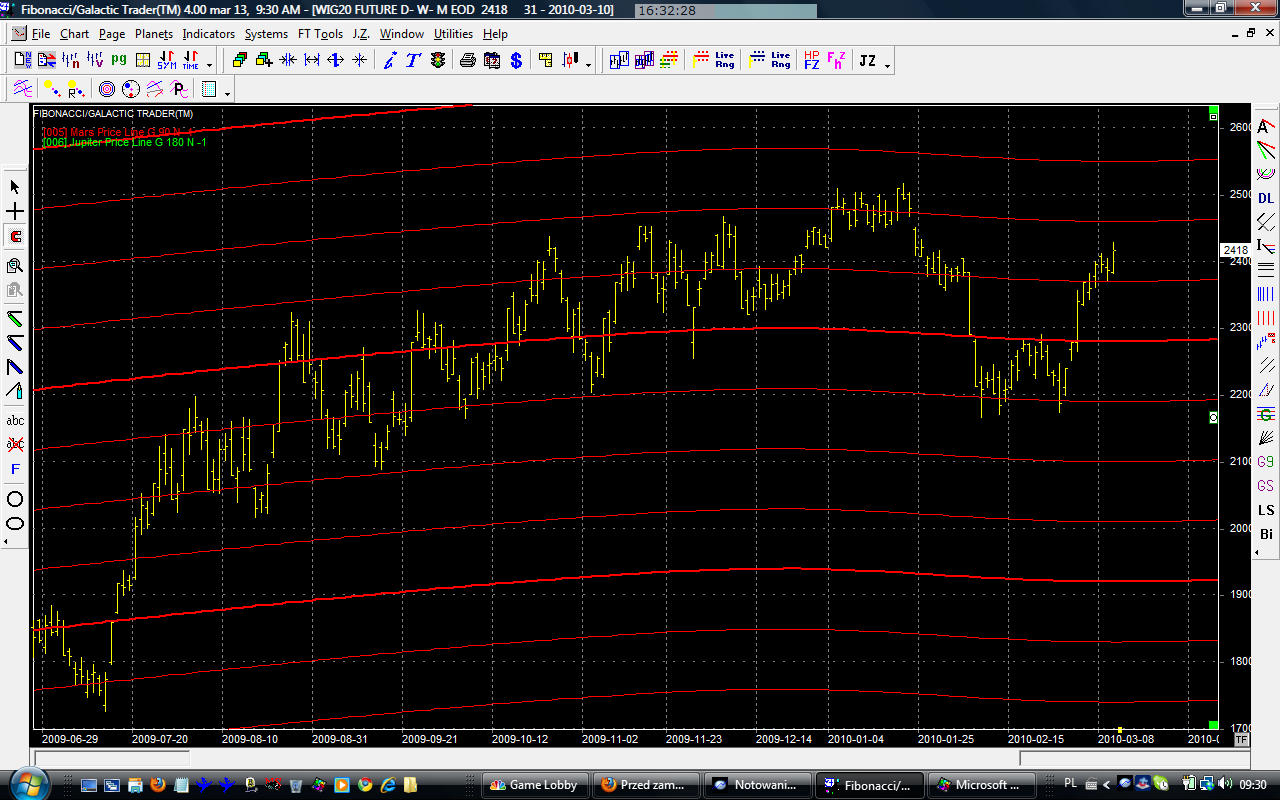Toggle the LS button in right sidebar
This screenshot has height=800, width=1280.
1266,510
